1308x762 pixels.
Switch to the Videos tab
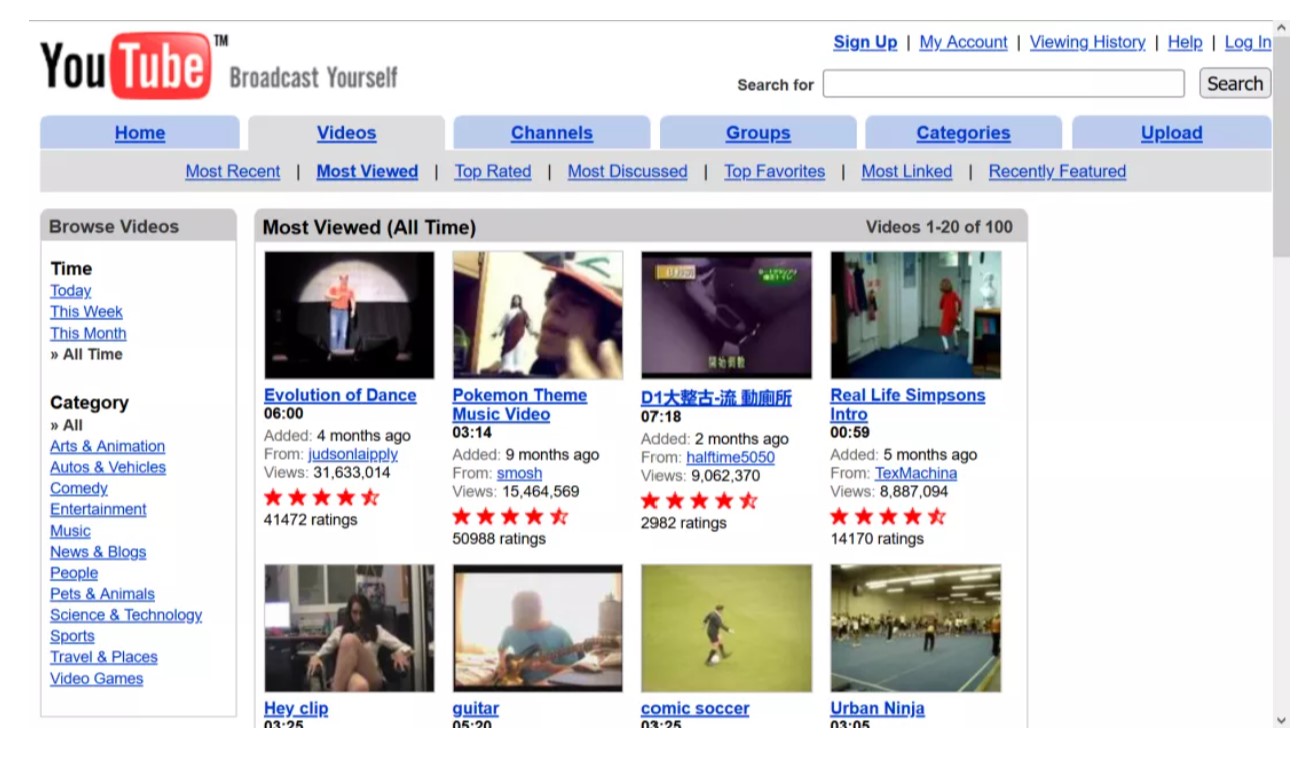tap(346, 133)
